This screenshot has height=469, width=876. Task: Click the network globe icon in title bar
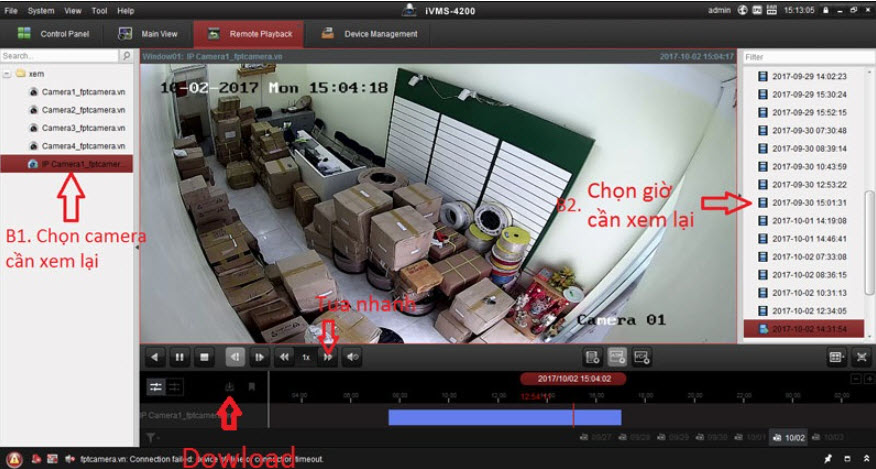click(x=742, y=10)
